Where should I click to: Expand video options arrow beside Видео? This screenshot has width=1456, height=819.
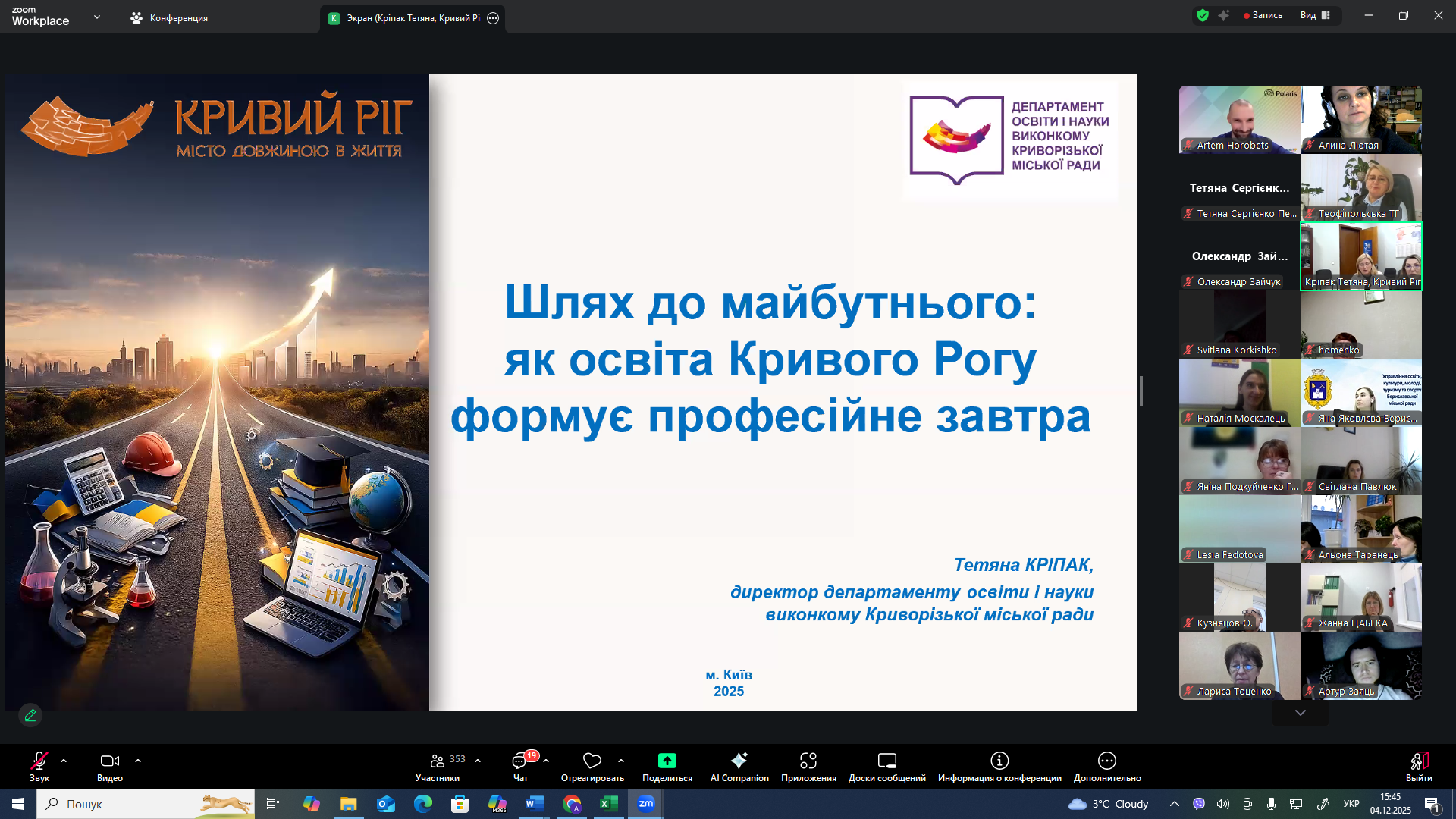pyautogui.click(x=138, y=760)
